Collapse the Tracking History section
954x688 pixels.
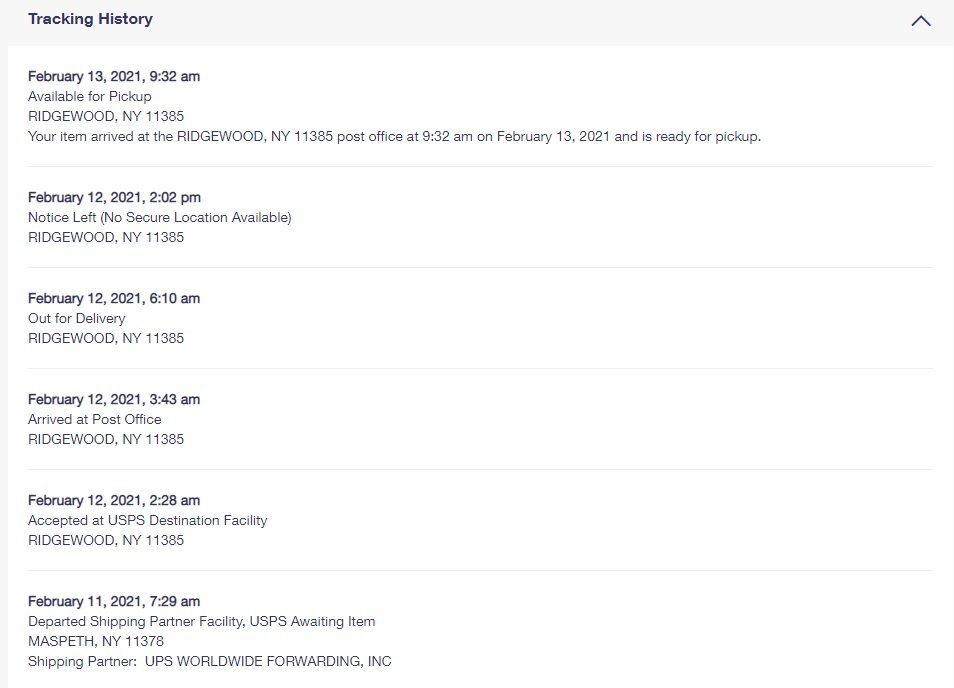920,20
